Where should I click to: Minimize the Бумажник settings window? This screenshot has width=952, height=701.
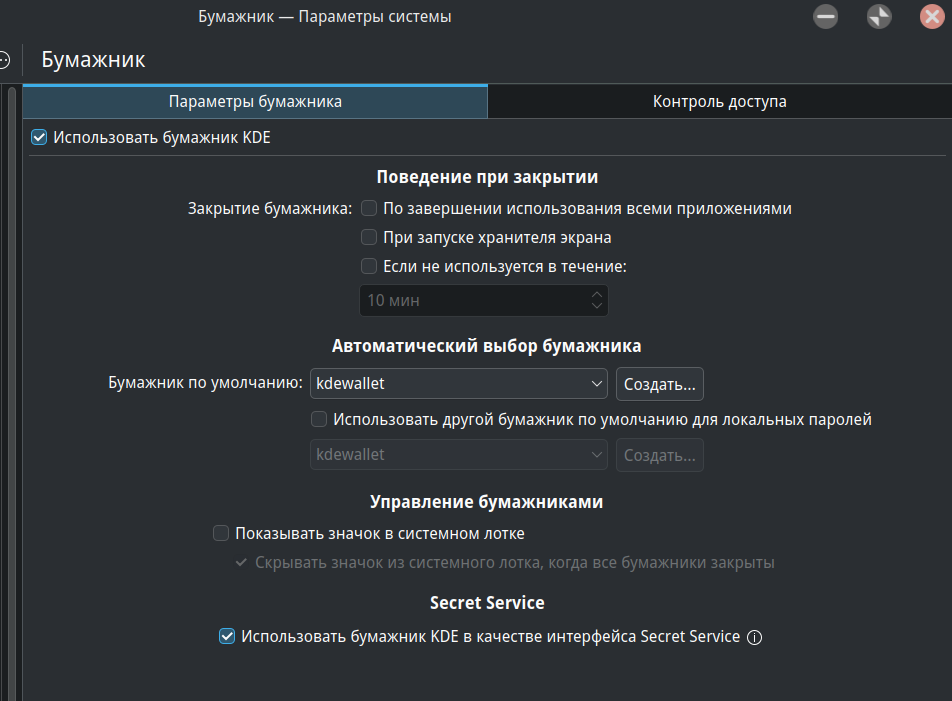pos(825,17)
